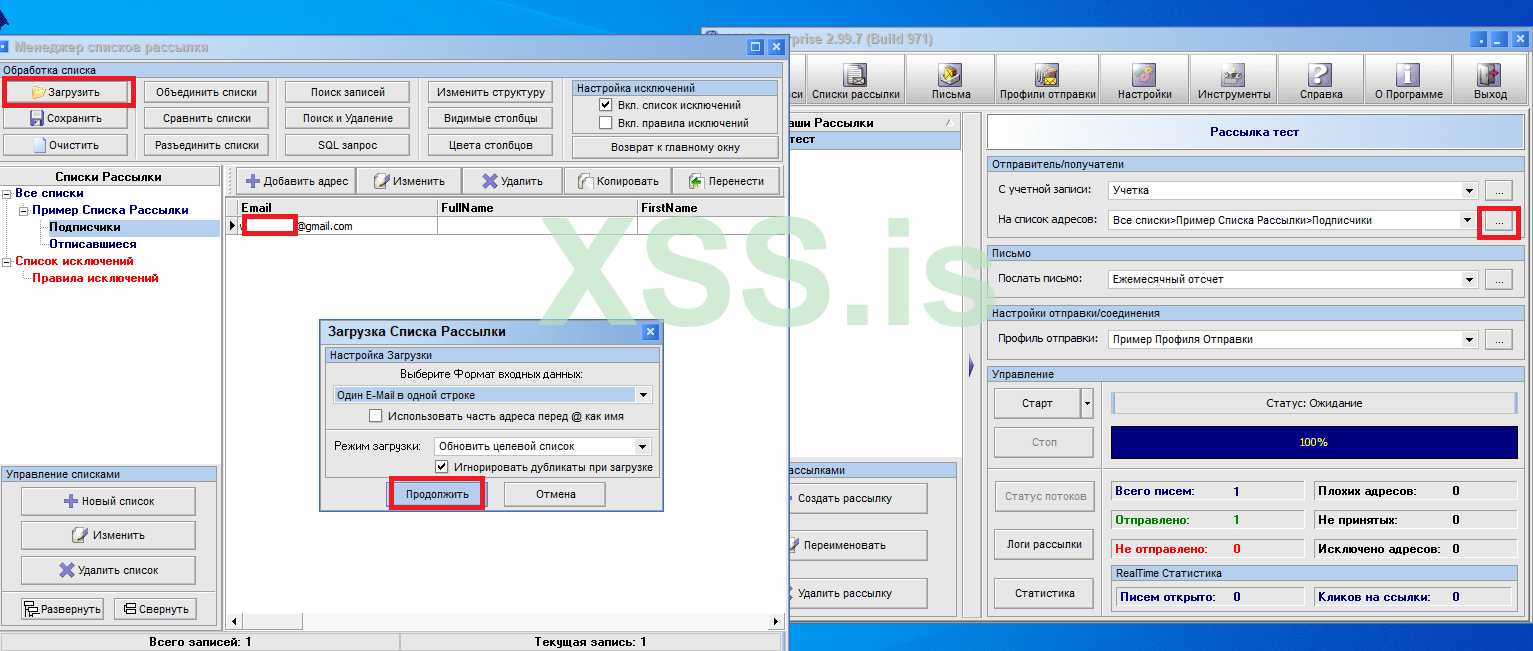Click Продолжить in the load dialog
Viewport: 1533px width, 651px height.
437,494
